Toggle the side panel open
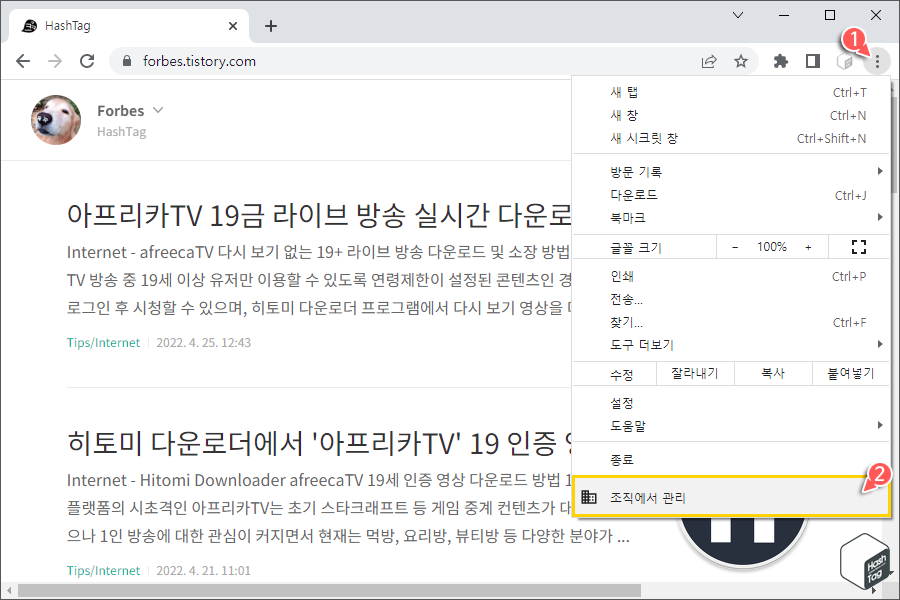 pyautogui.click(x=813, y=61)
